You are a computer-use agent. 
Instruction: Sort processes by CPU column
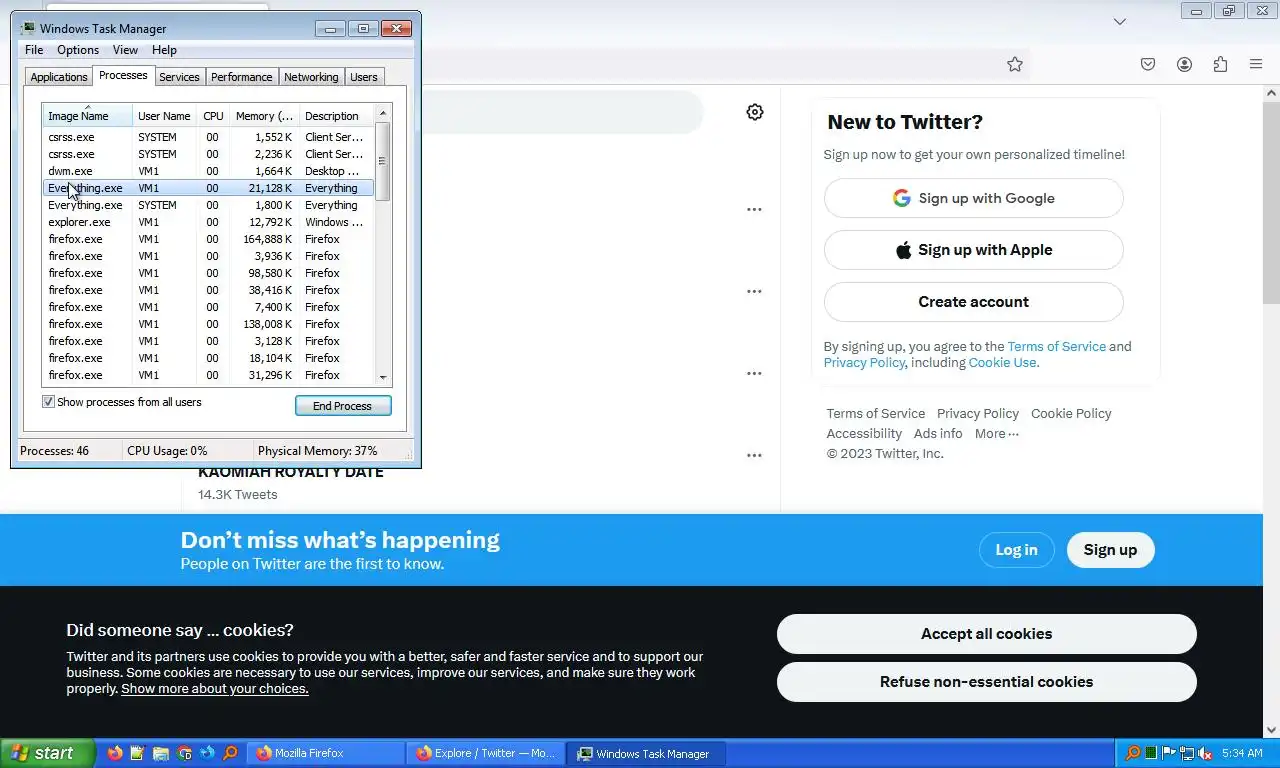[213, 116]
